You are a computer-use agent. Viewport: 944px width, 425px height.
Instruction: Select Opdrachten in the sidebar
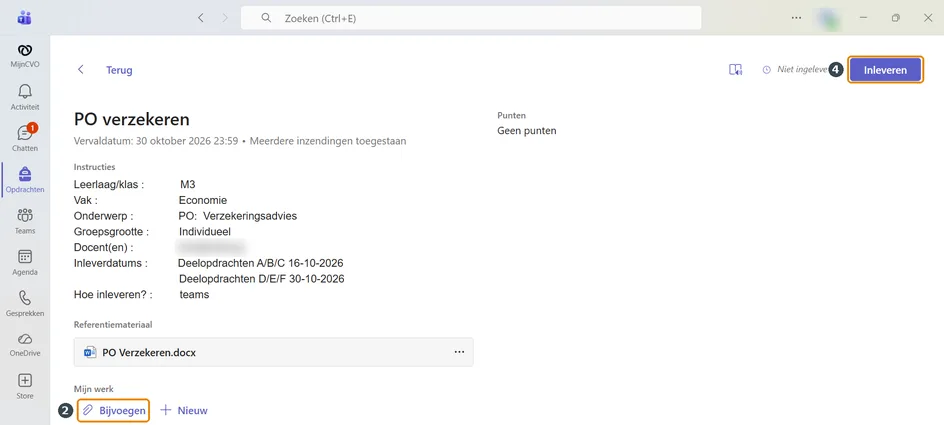click(x=25, y=179)
